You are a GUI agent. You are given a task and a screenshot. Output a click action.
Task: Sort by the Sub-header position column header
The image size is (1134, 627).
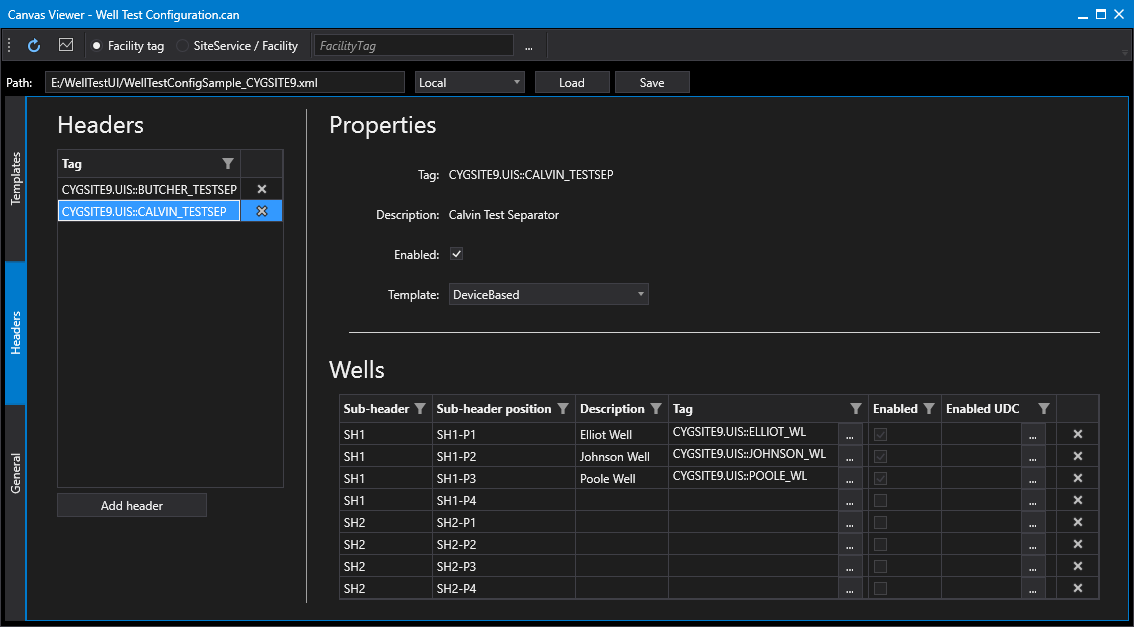[494, 409]
